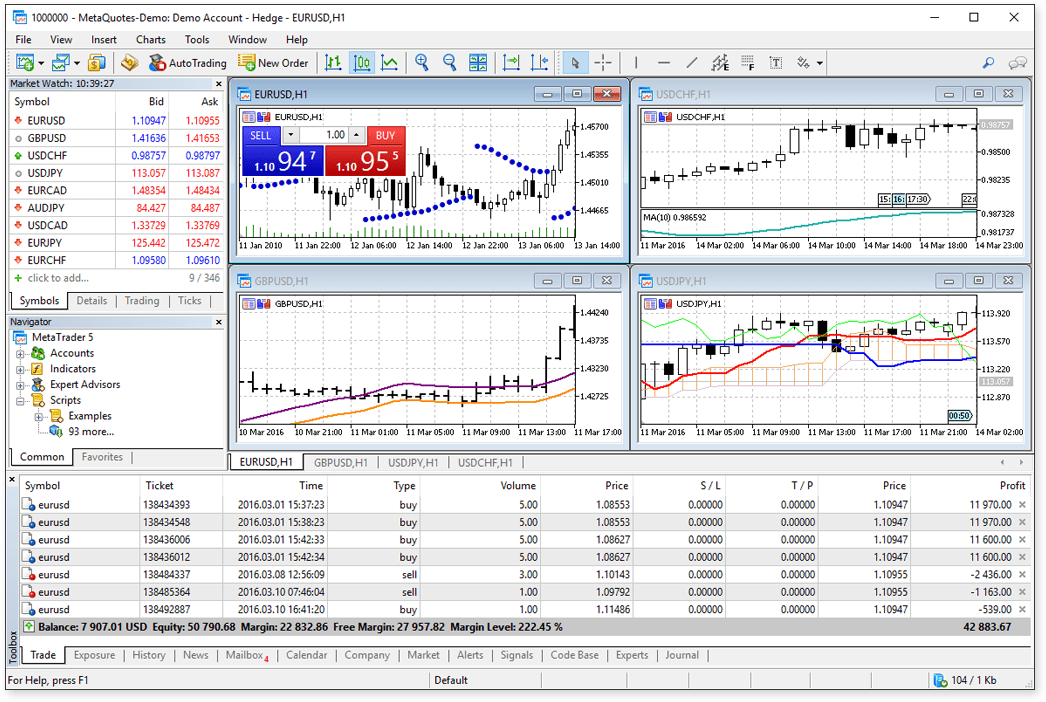Open the shapes tool dropdown arrow

[820, 63]
